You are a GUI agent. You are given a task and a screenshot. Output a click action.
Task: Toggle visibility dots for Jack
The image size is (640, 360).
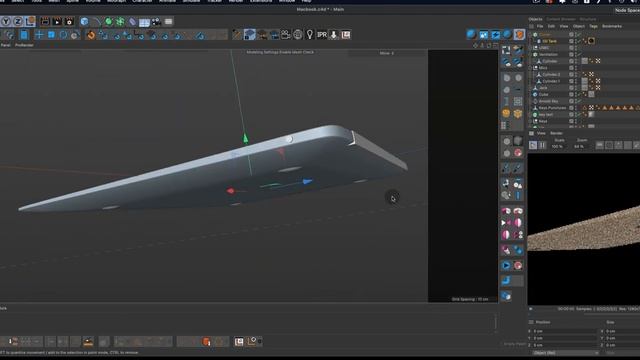pos(576,88)
